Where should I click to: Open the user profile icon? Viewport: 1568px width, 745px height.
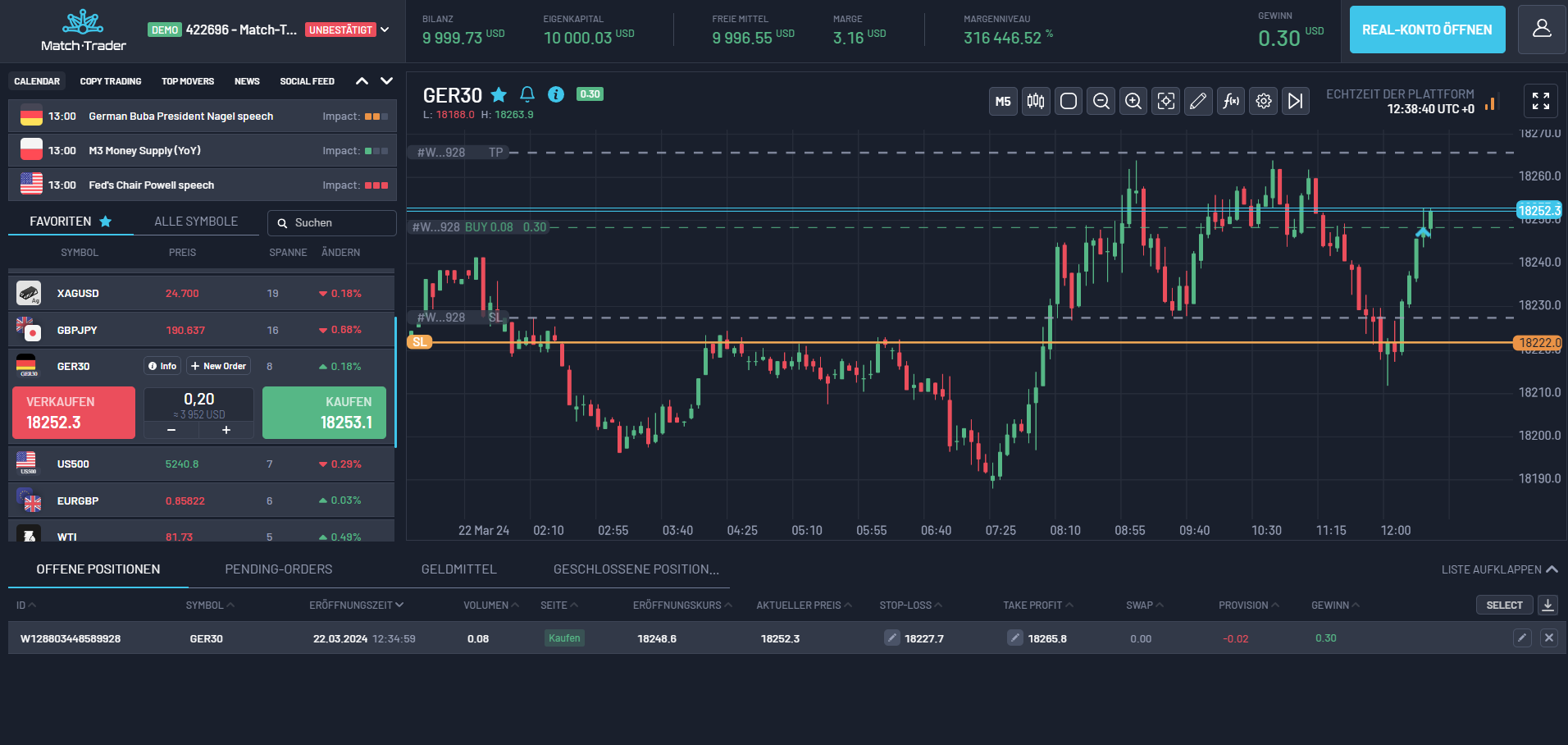point(1542,30)
